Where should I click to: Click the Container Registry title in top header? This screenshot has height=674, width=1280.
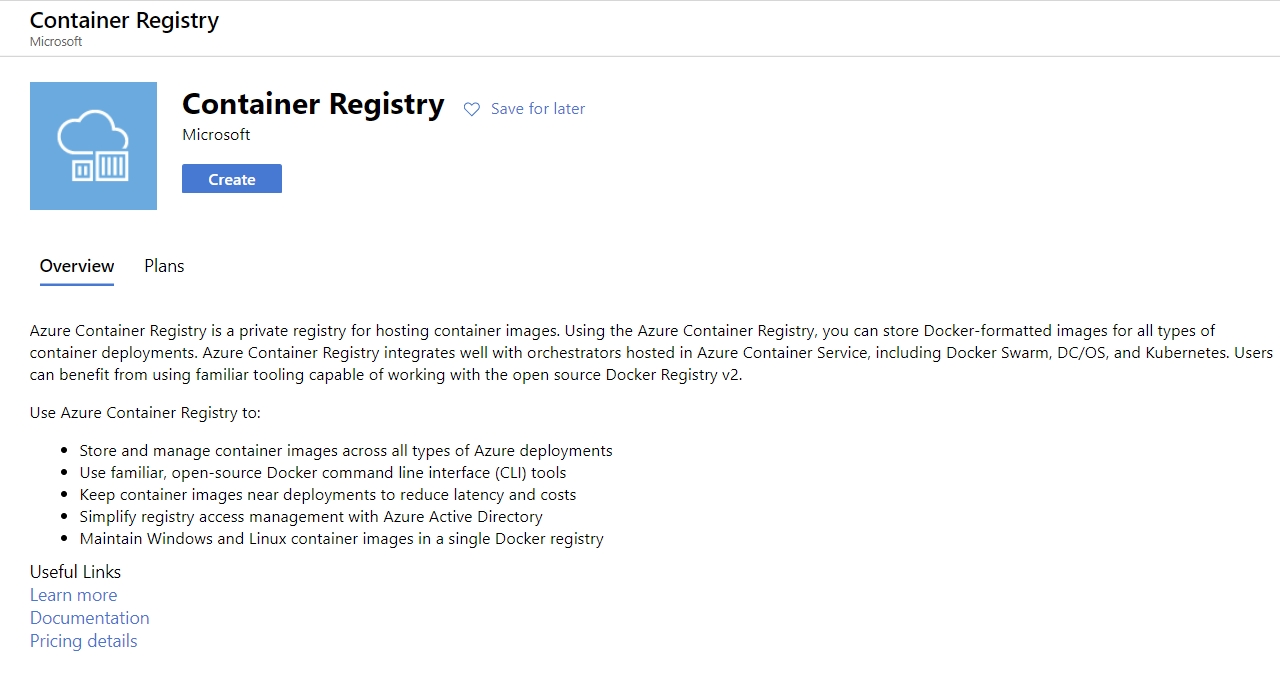124,20
